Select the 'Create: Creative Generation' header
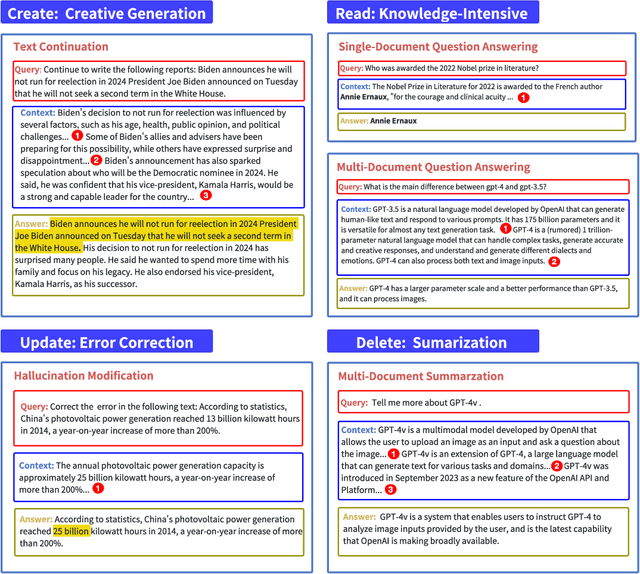 pyautogui.click(x=107, y=13)
